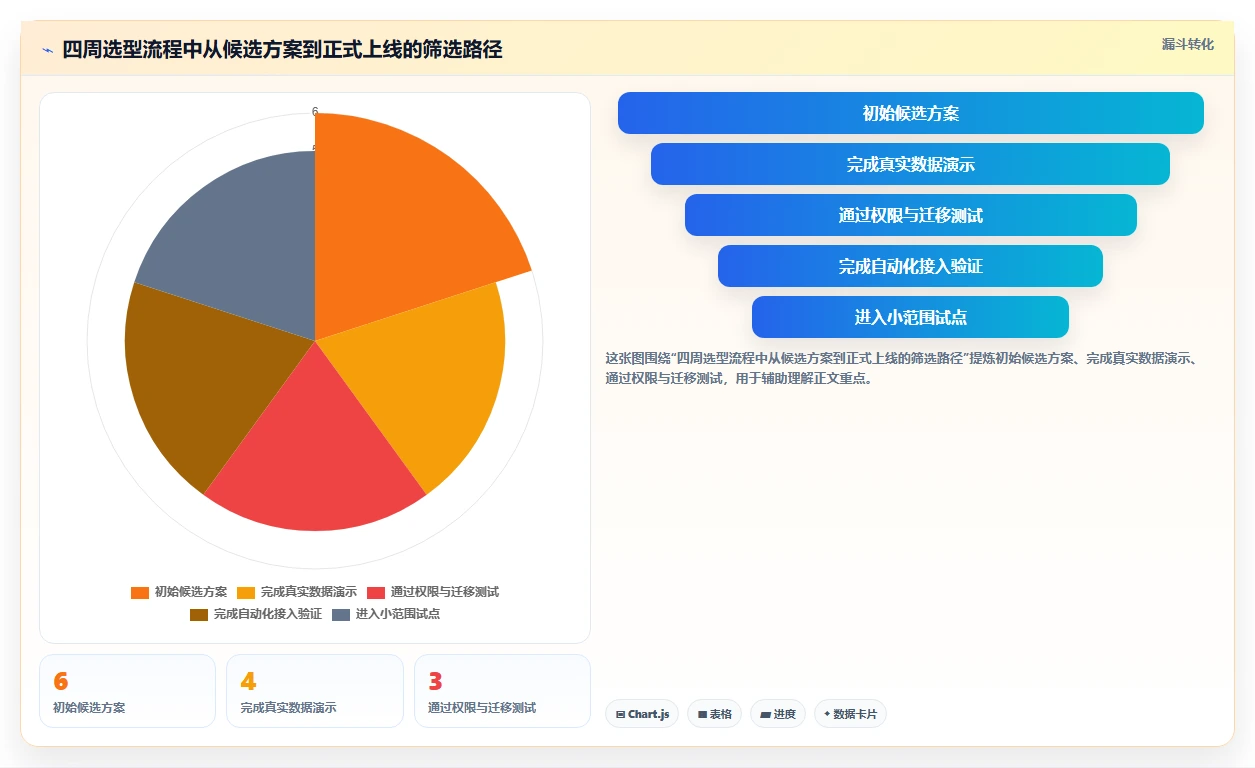Click the 数据卡片 tag chip
The height and width of the screenshot is (768, 1255).
pyautogui.click(x=850, y=714)
